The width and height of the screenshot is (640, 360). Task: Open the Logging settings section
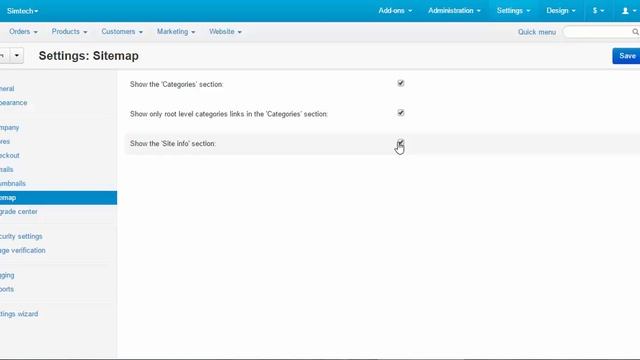tap(7, 275)
